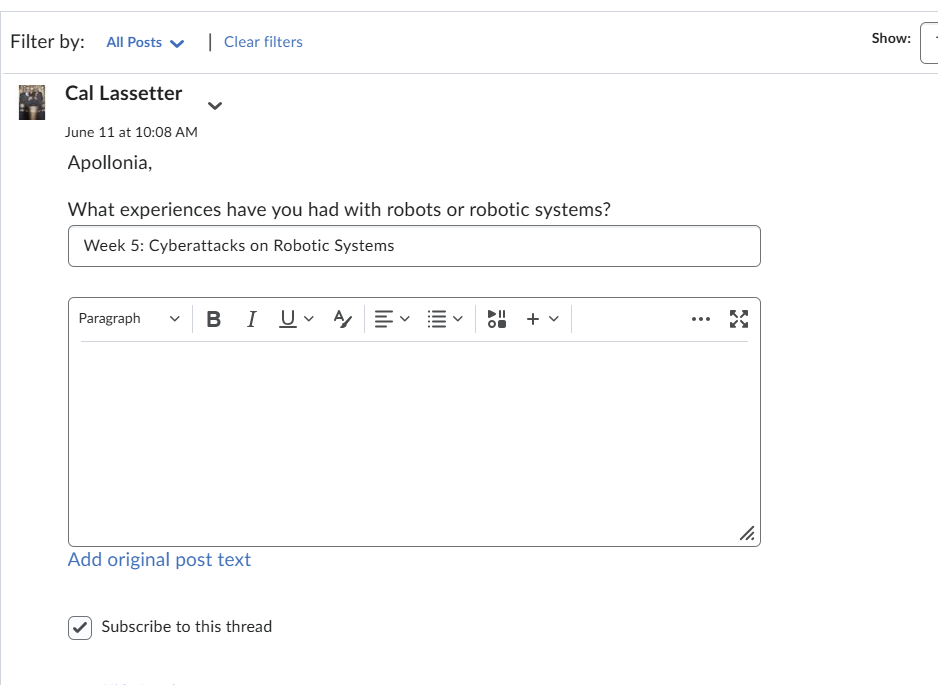
Task: Show more editor actions via ellipsis icon
Action: click(x=701, y=318)
